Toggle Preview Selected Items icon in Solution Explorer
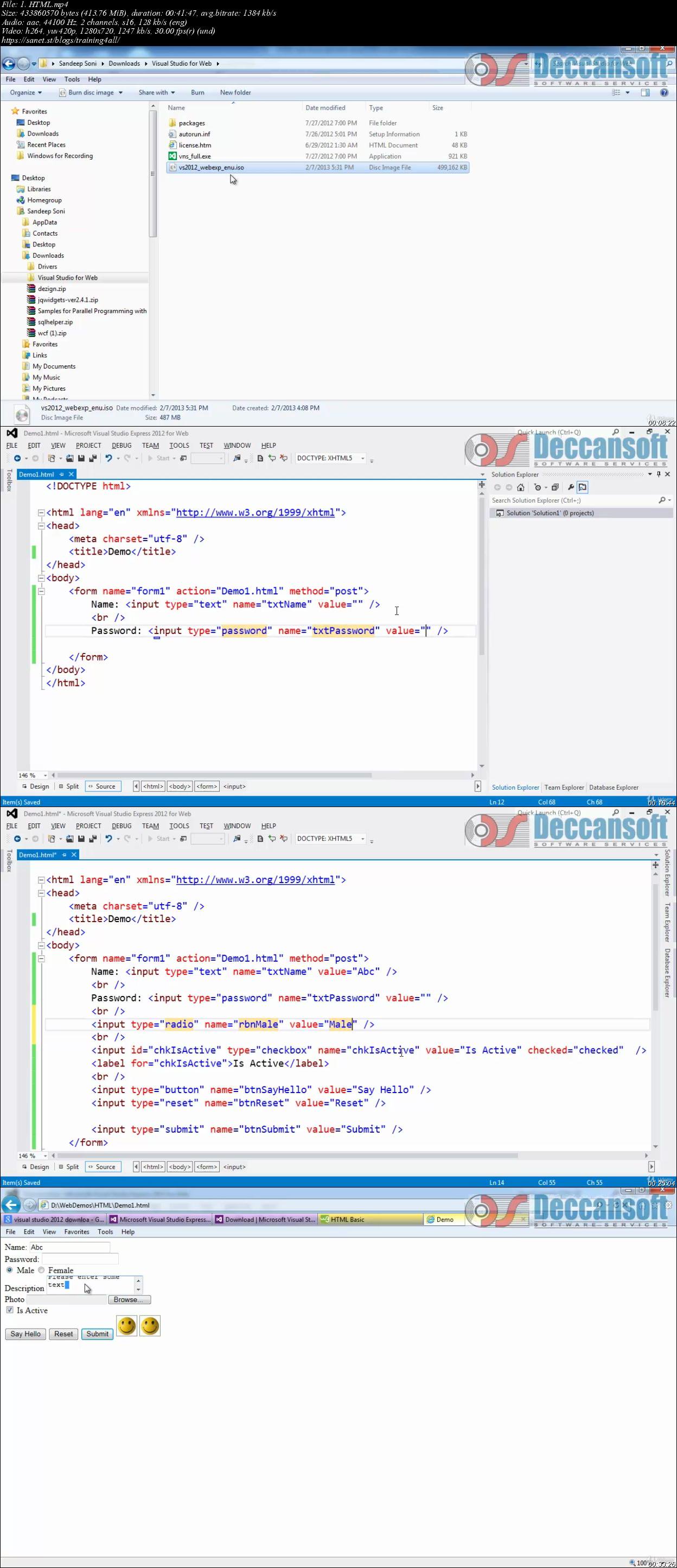The height and width of the screenshot is (1568, 677). 583,487
